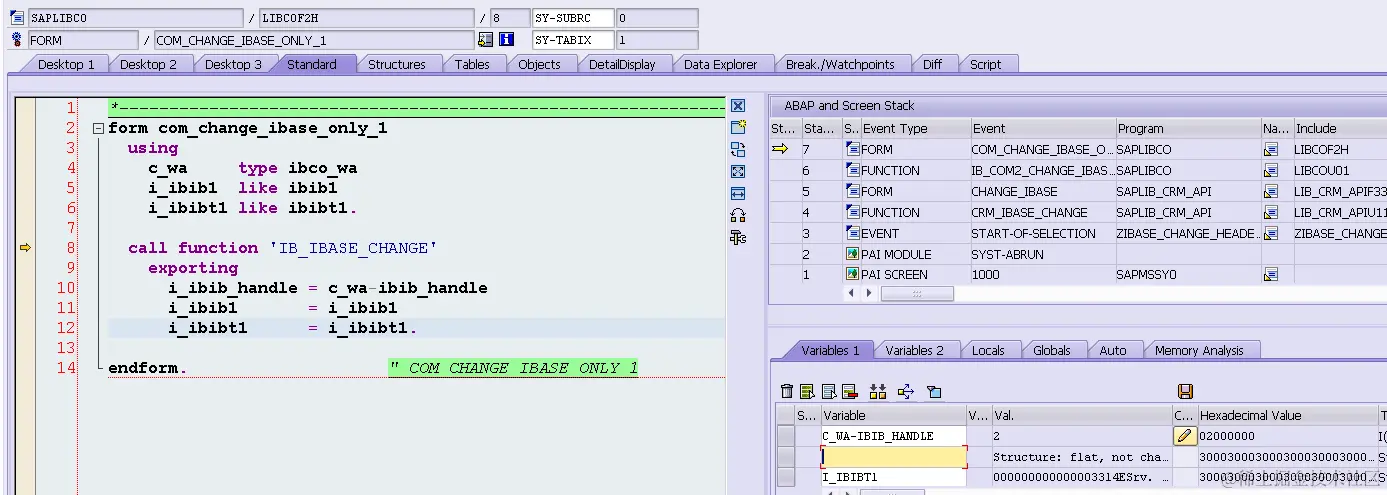This screenshot has height=495, width=1387.
Task: Open the Objects tab
Action: [x=539, y=64]
